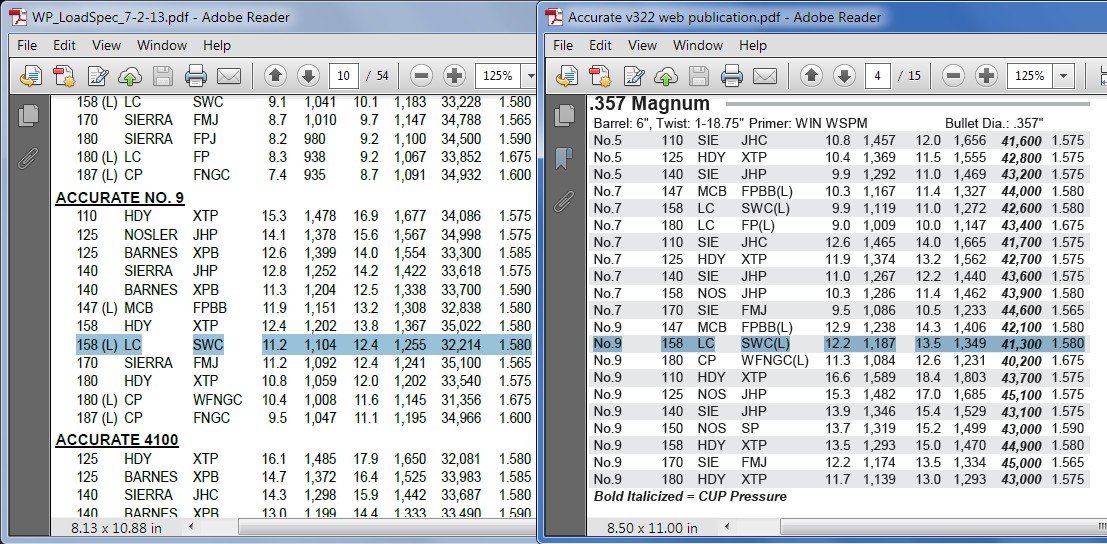1107x544 pixels.
Task: Click Create PDF icon in Accurate v322 window
Action: tap(600, 76)
